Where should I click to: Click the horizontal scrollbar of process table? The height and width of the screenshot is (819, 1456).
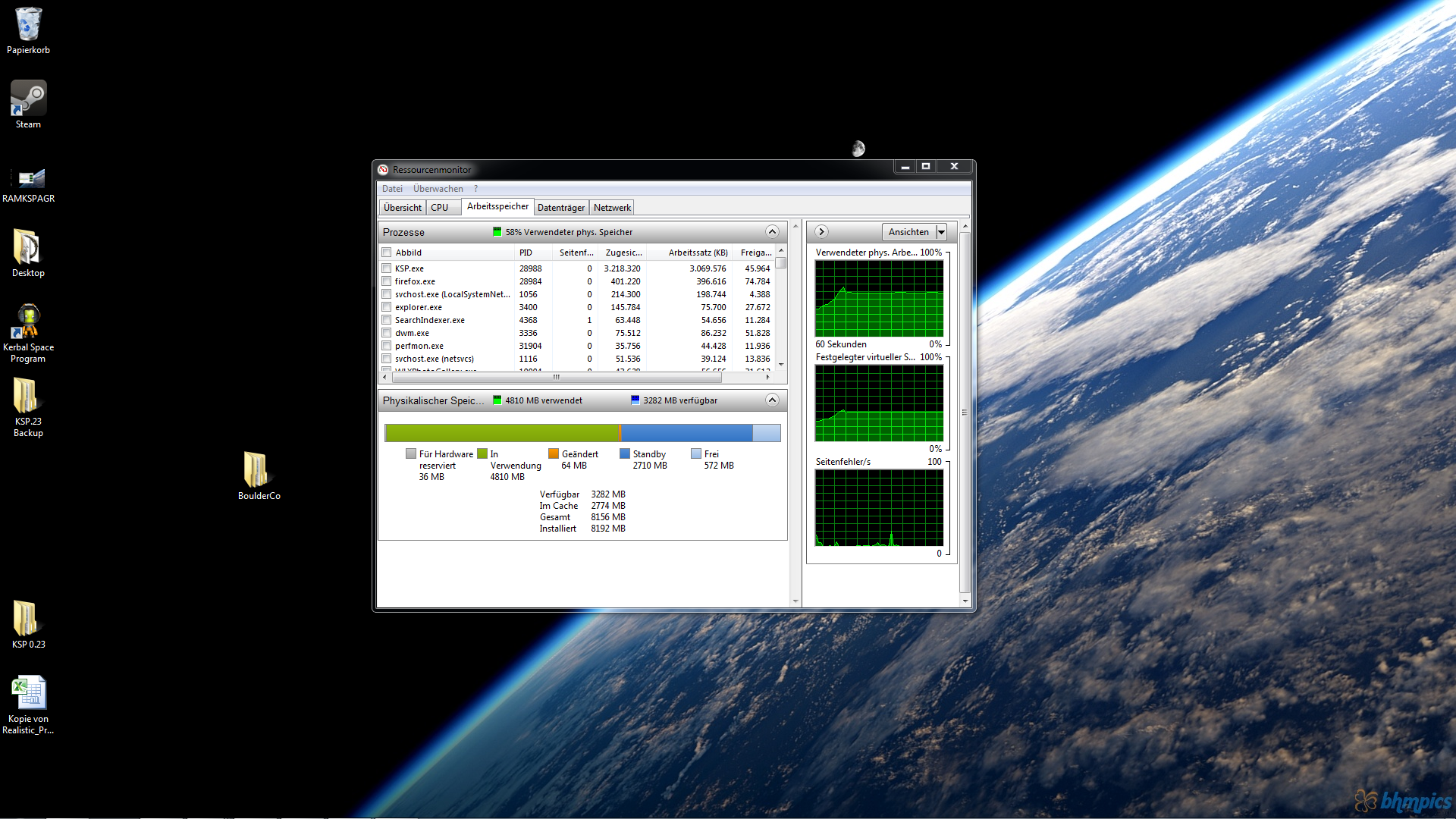pyautogui.click(x=556, y=377)
